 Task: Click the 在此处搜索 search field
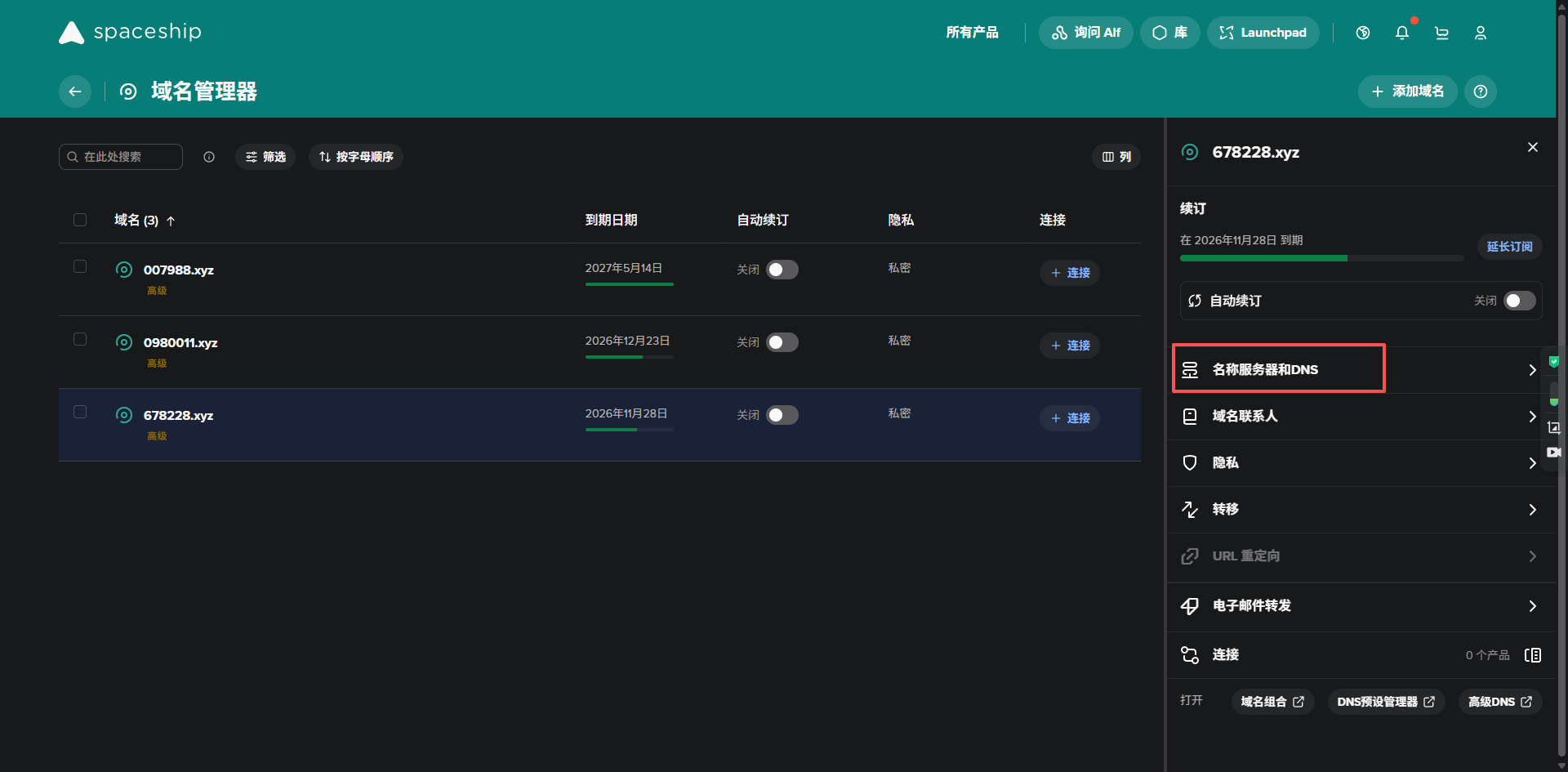[x=121, y=157]
